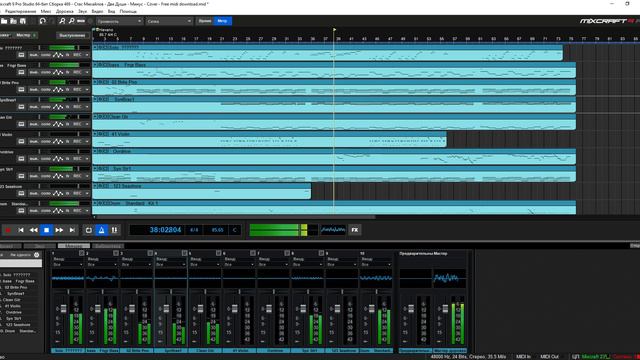
Task: Click the zoom out magnifier icon
Action: pos(71,21)
